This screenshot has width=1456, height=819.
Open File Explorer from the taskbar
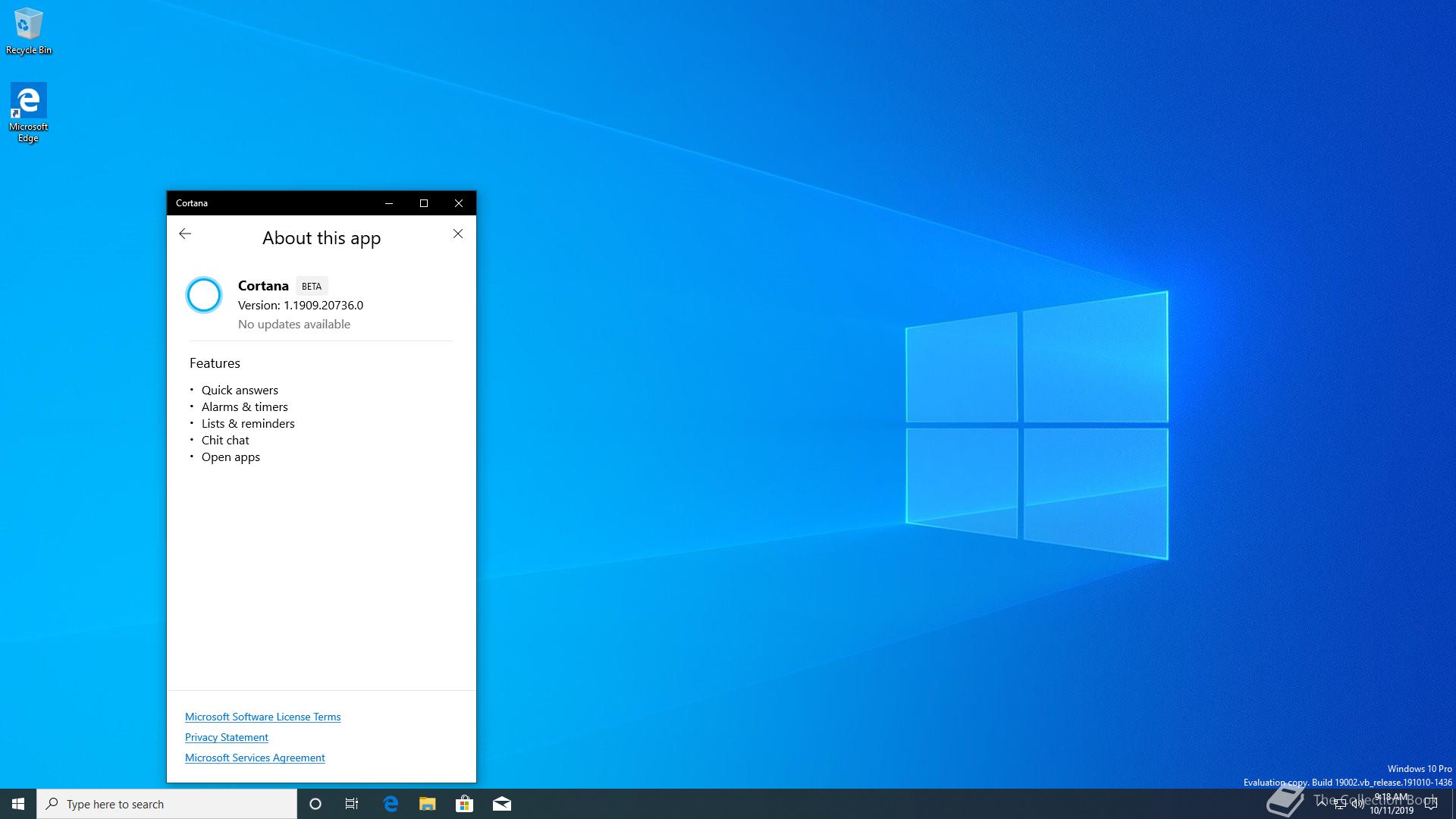click(427, 804)
